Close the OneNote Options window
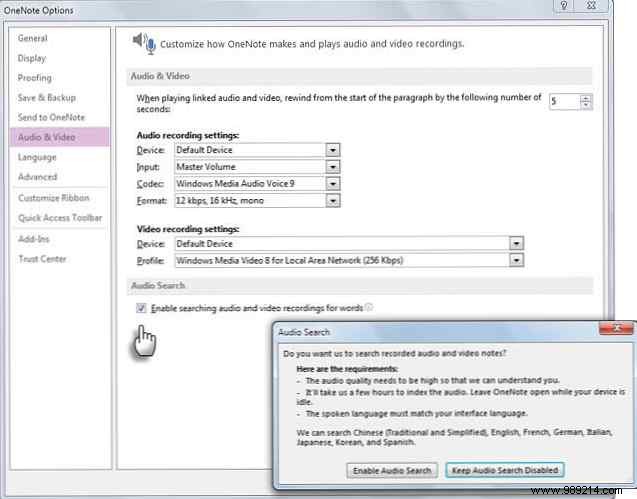The width and height of the screenshot is (637, 499). click(x=592, y=5)
